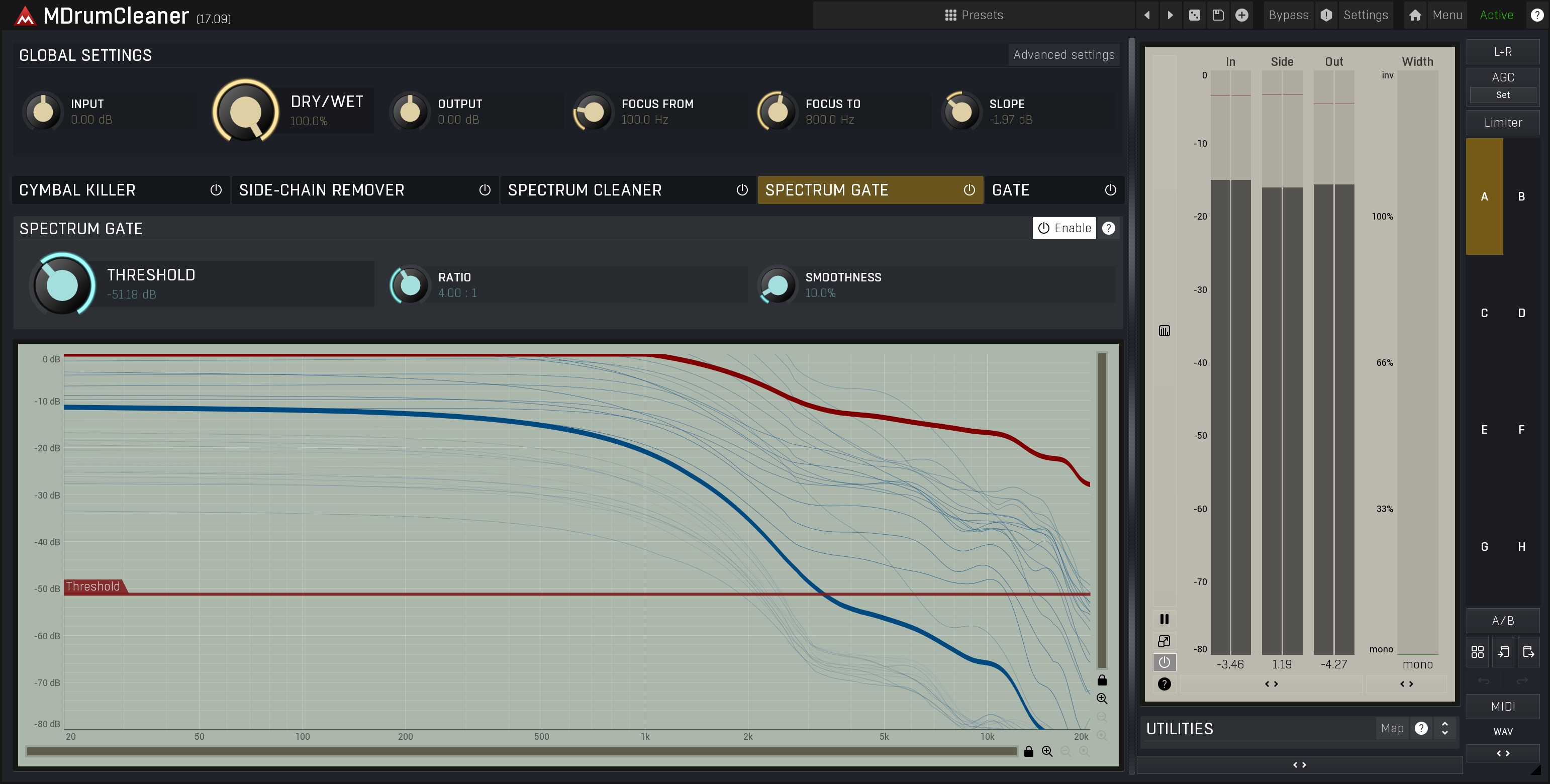Toggle the Gate section power button
Viewport: 1550px width, 784px height.
click(1110, 190)
